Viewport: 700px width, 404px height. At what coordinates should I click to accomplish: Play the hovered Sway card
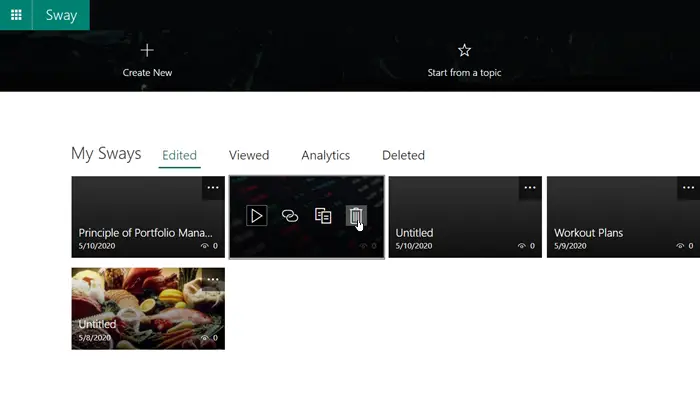[x=257, y=216]
